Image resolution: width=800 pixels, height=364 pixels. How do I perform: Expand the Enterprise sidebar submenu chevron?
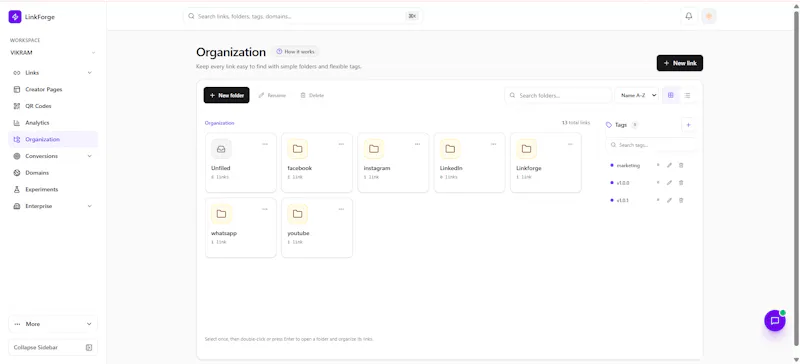[90, 206]
